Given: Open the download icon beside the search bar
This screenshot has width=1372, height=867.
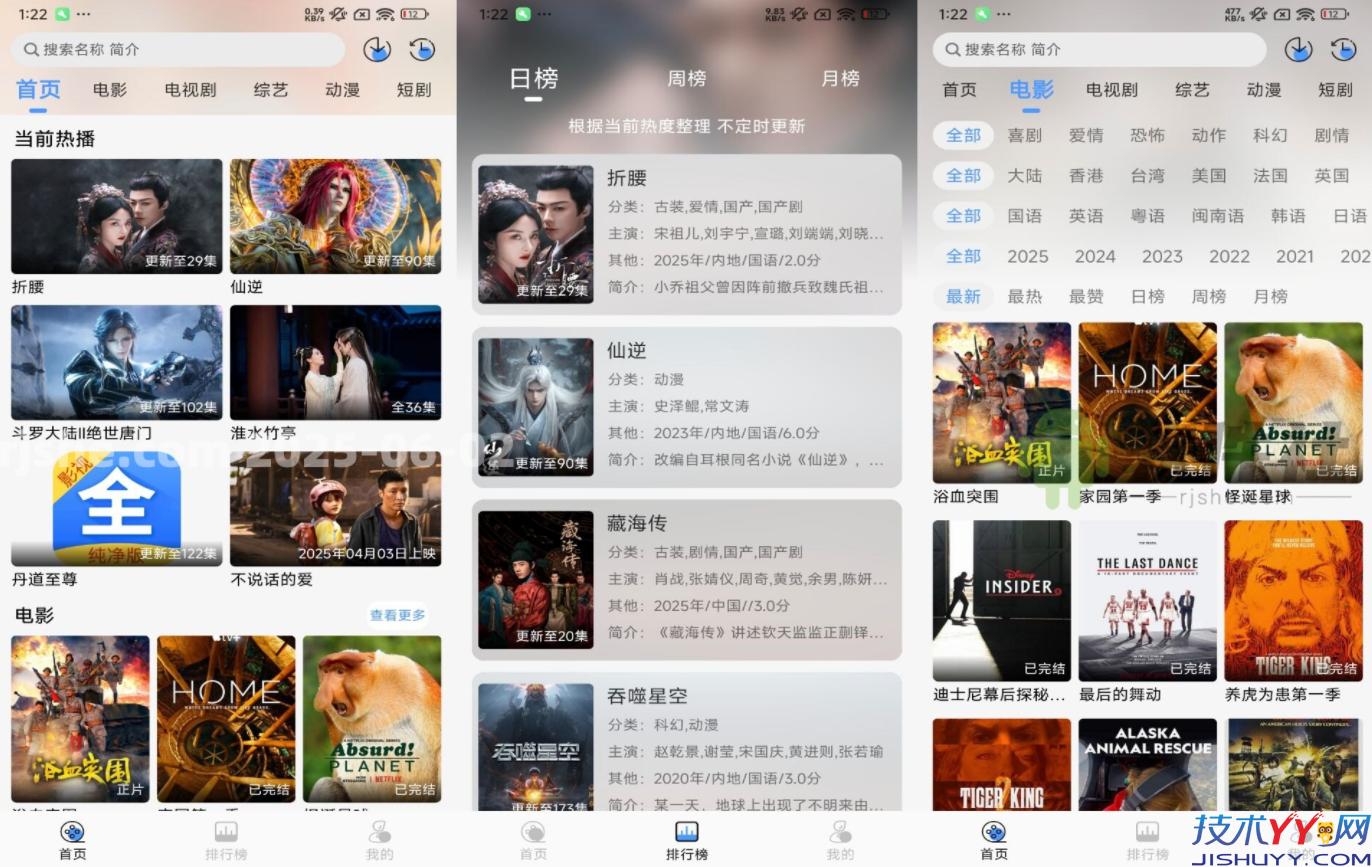Looking at the screenshot, I should tap(376, 48).
